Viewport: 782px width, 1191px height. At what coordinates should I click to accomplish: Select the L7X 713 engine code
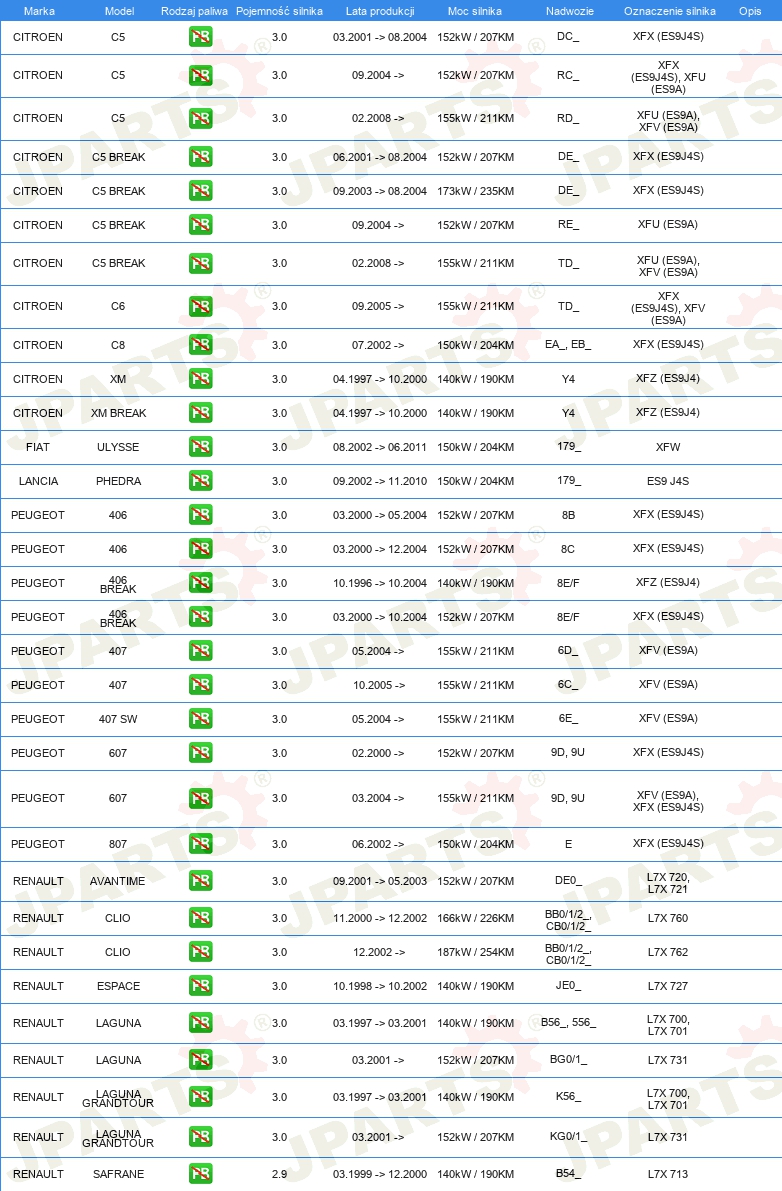coord(668,1174)
